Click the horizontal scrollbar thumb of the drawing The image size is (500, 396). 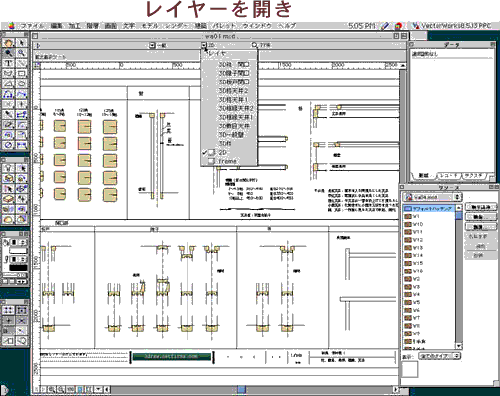pyautogui.click(x=242, y=389)
